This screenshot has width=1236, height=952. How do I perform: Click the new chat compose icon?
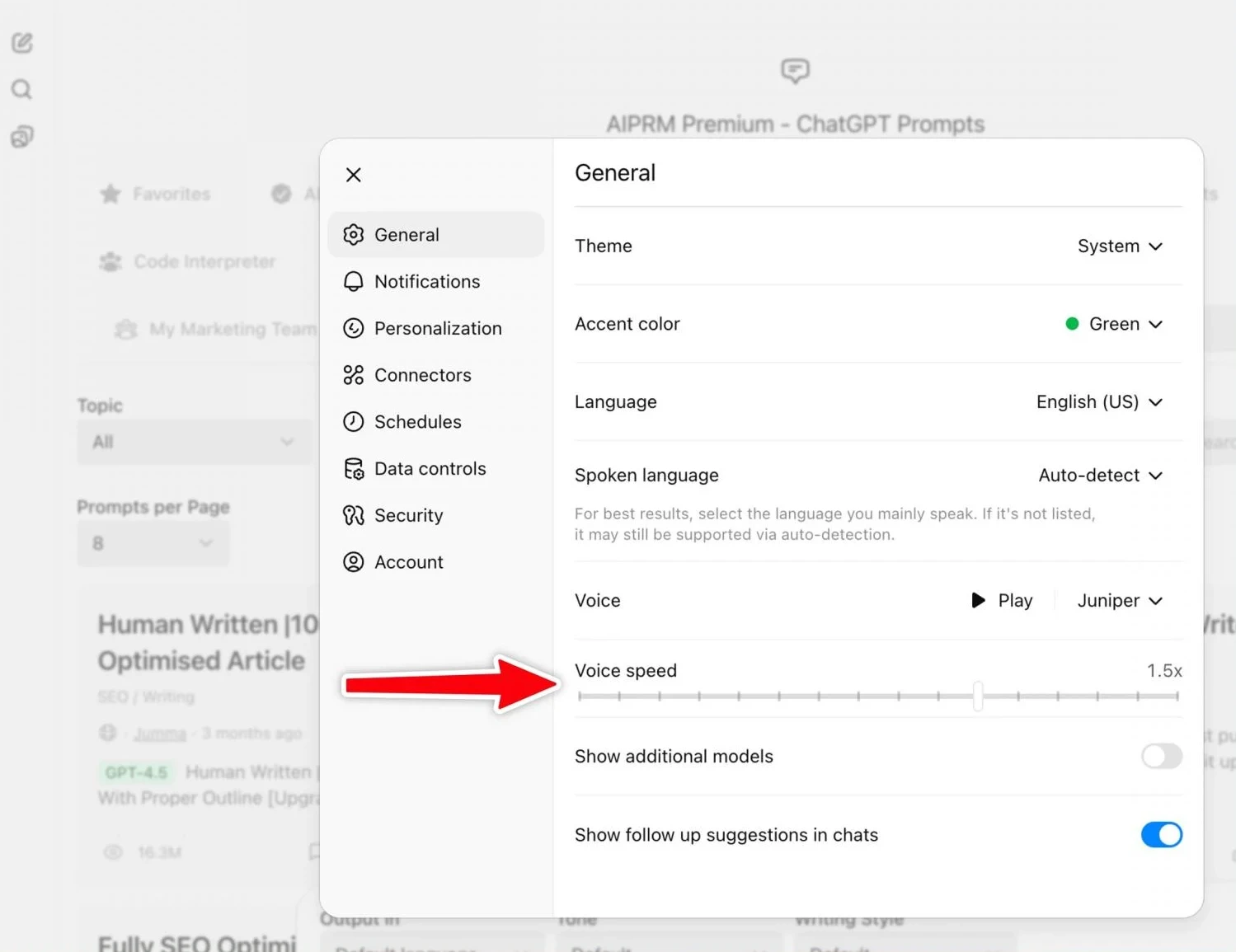tap(22, 43)
